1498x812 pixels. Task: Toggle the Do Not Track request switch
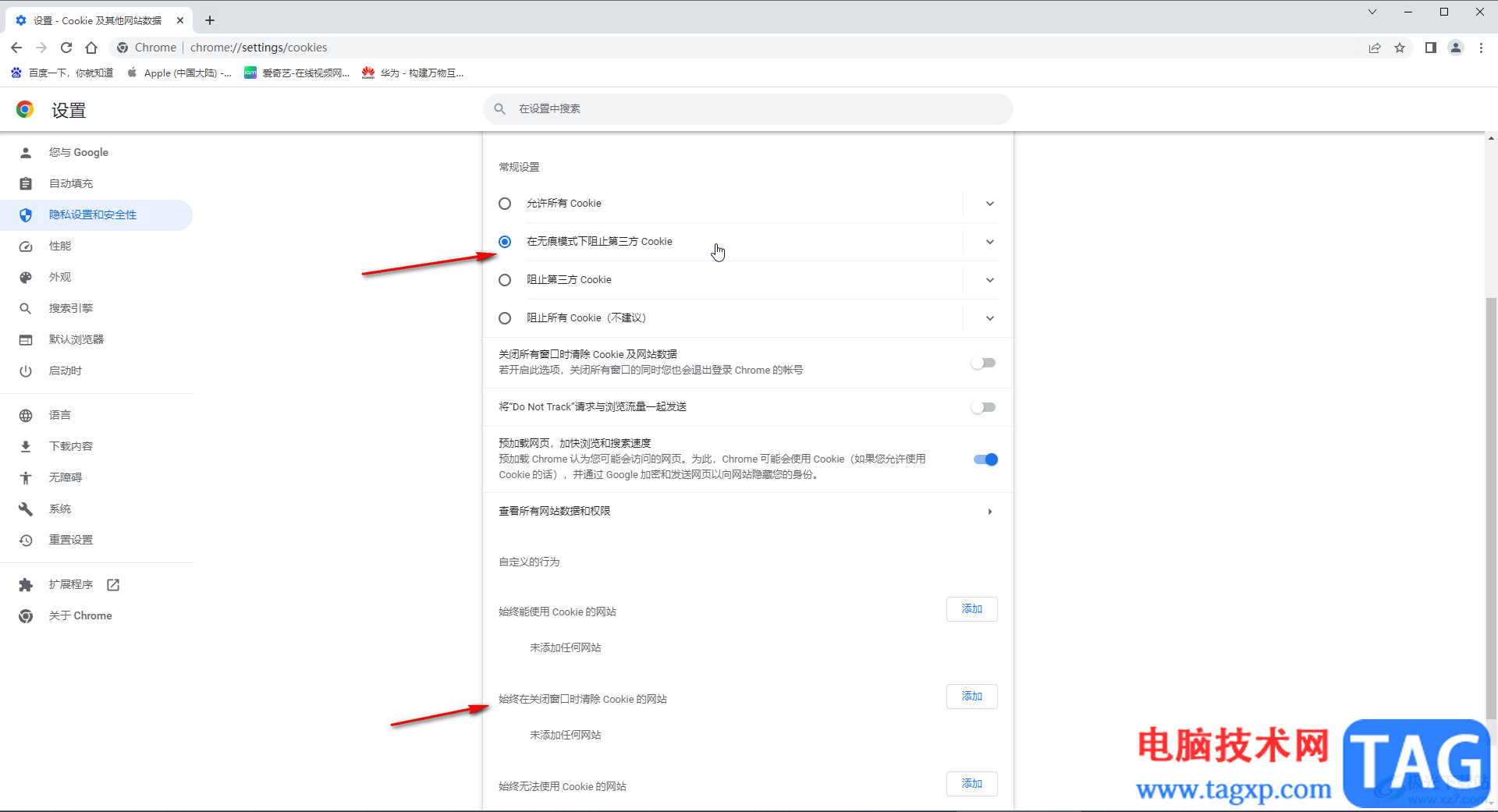coord(984,407)
